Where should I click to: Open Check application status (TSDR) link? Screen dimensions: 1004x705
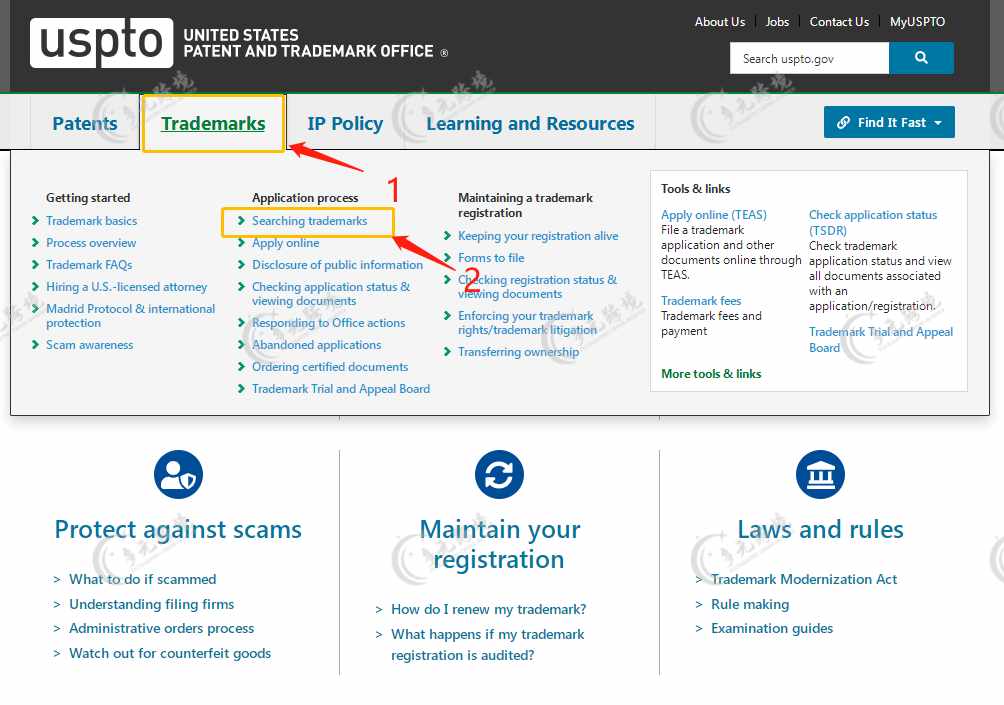873,222
